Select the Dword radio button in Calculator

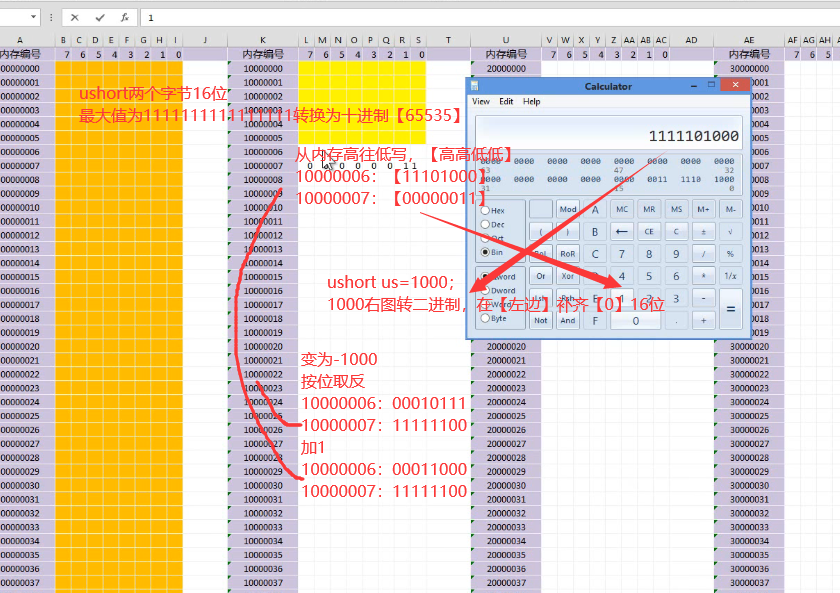485,290
